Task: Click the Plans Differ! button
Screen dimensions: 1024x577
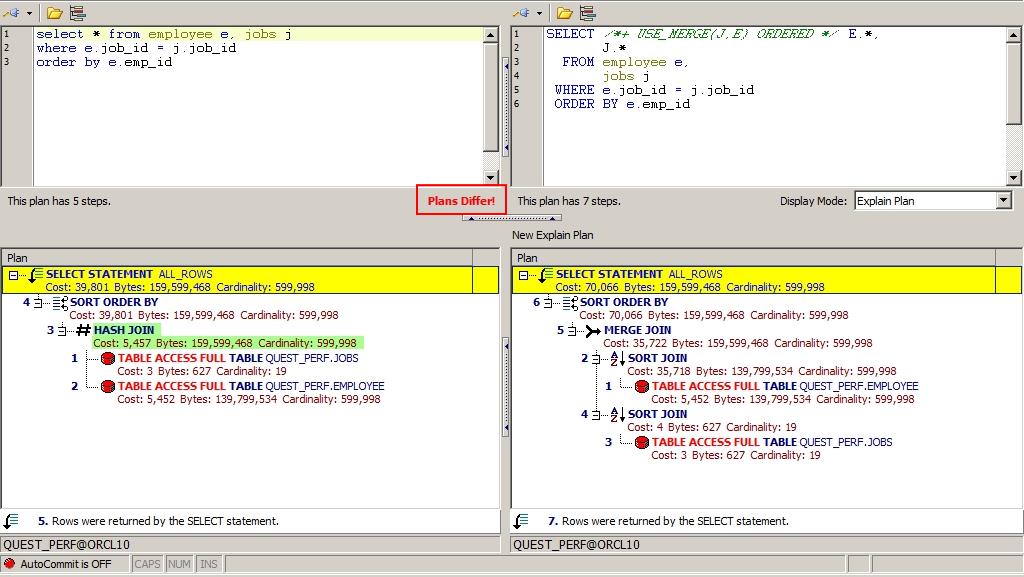Action: (461, 201)
